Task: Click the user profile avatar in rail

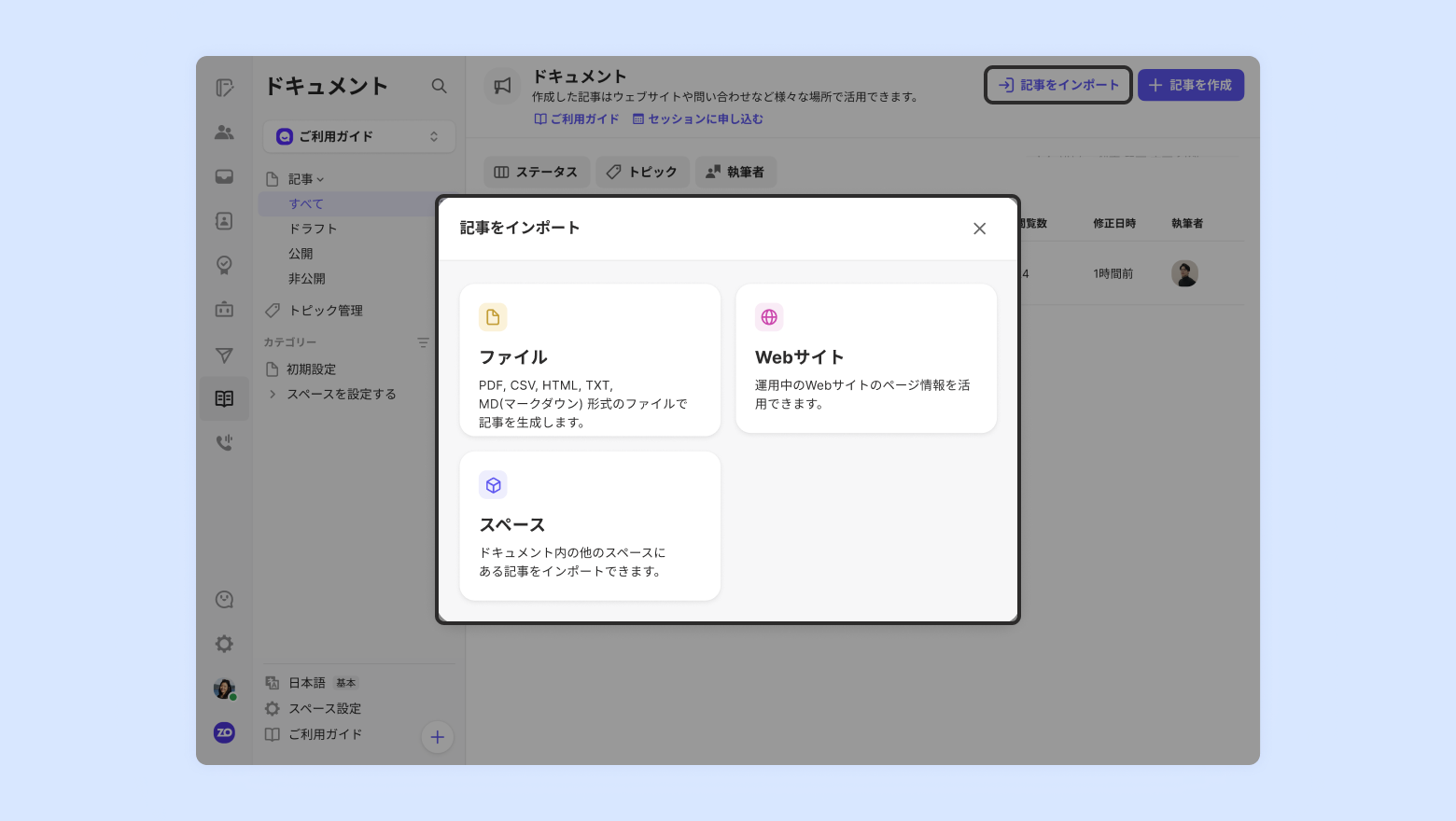Action: pos(224,689)
